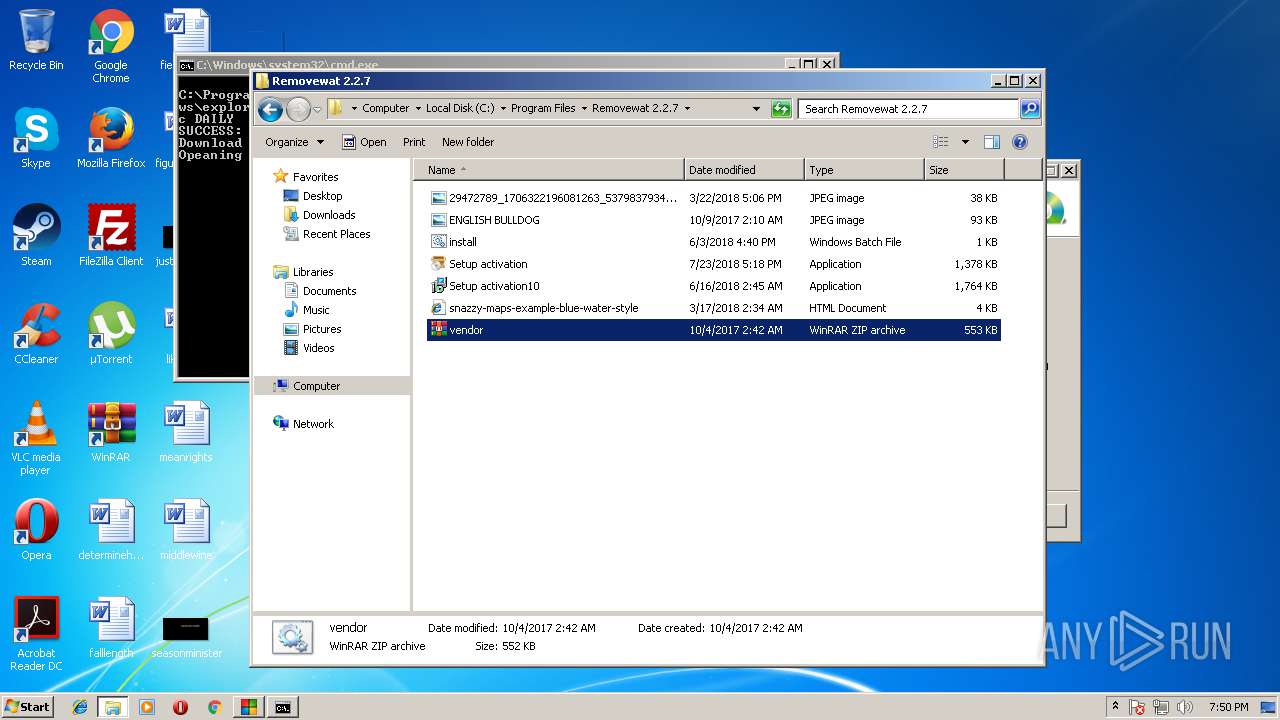This screenshot has width=1280, height=720.
Task: Click the Start button on the taskbar
Action: [28, 707]
